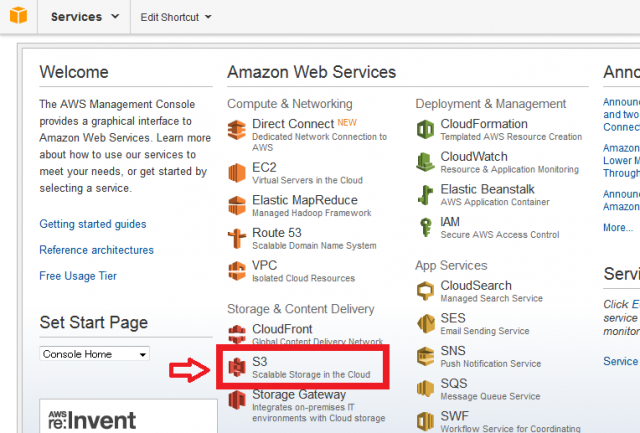640x433 pixels.
Task: Click 'Email Sending Service' description
Action: click(x=485, y=331)
